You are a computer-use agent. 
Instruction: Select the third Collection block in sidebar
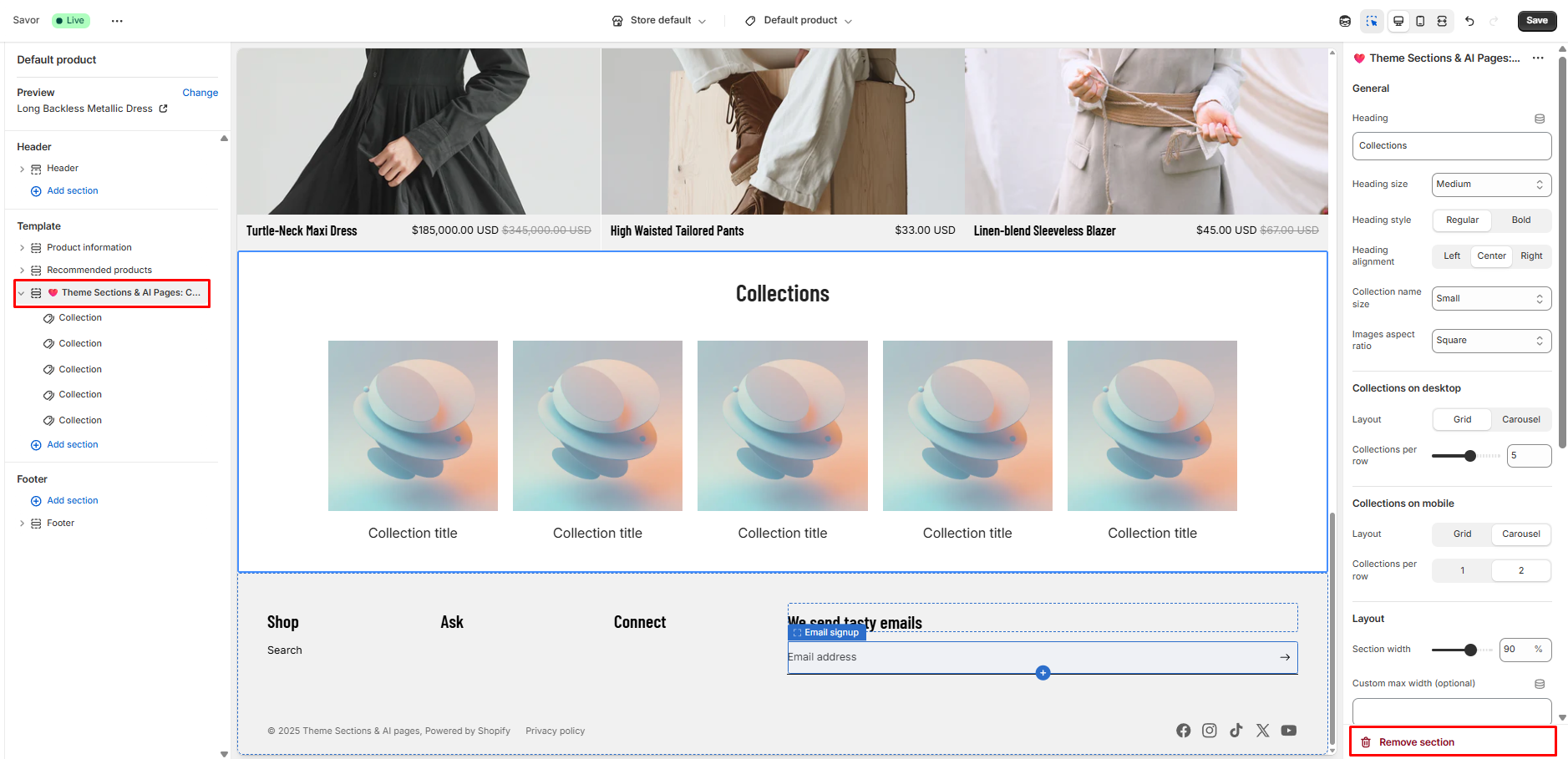[x=80, y=370]
